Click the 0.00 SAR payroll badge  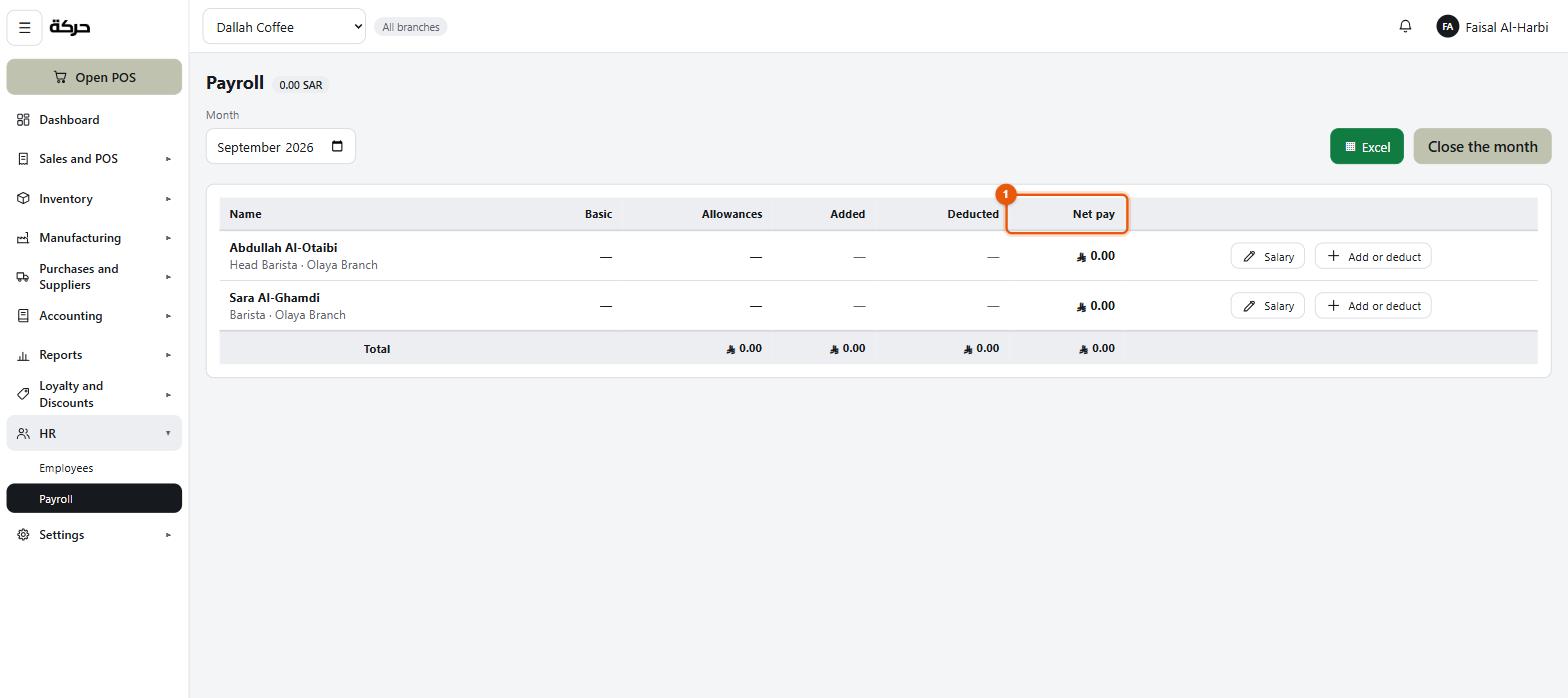[301, 85]
